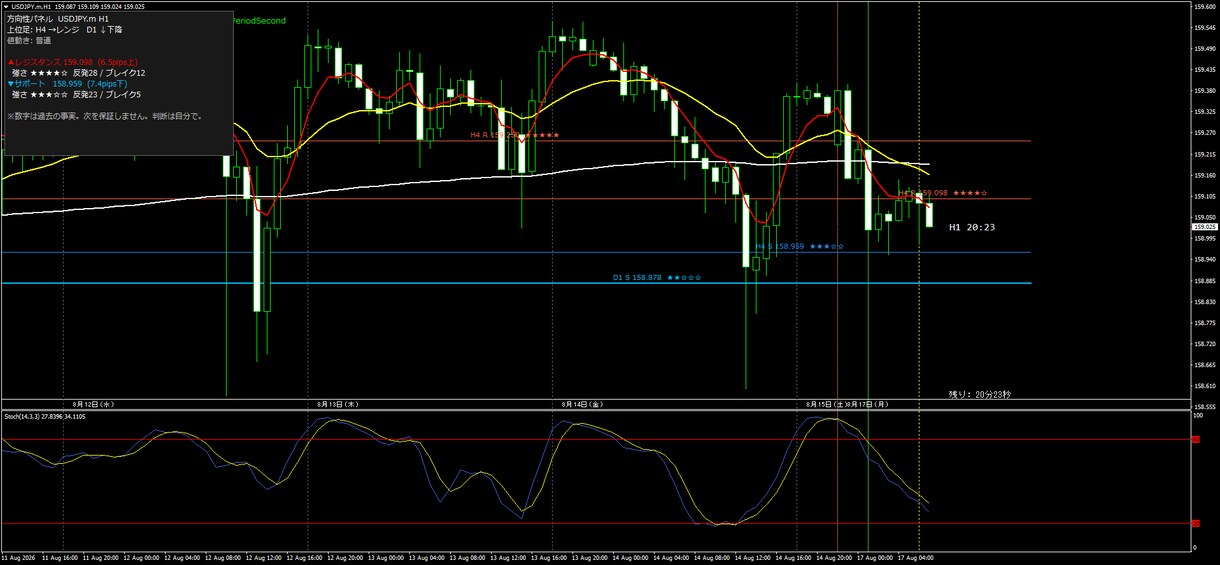Select the H4 R 159.098 resistance label
The image size is (1220, 565).
[943, 193]
